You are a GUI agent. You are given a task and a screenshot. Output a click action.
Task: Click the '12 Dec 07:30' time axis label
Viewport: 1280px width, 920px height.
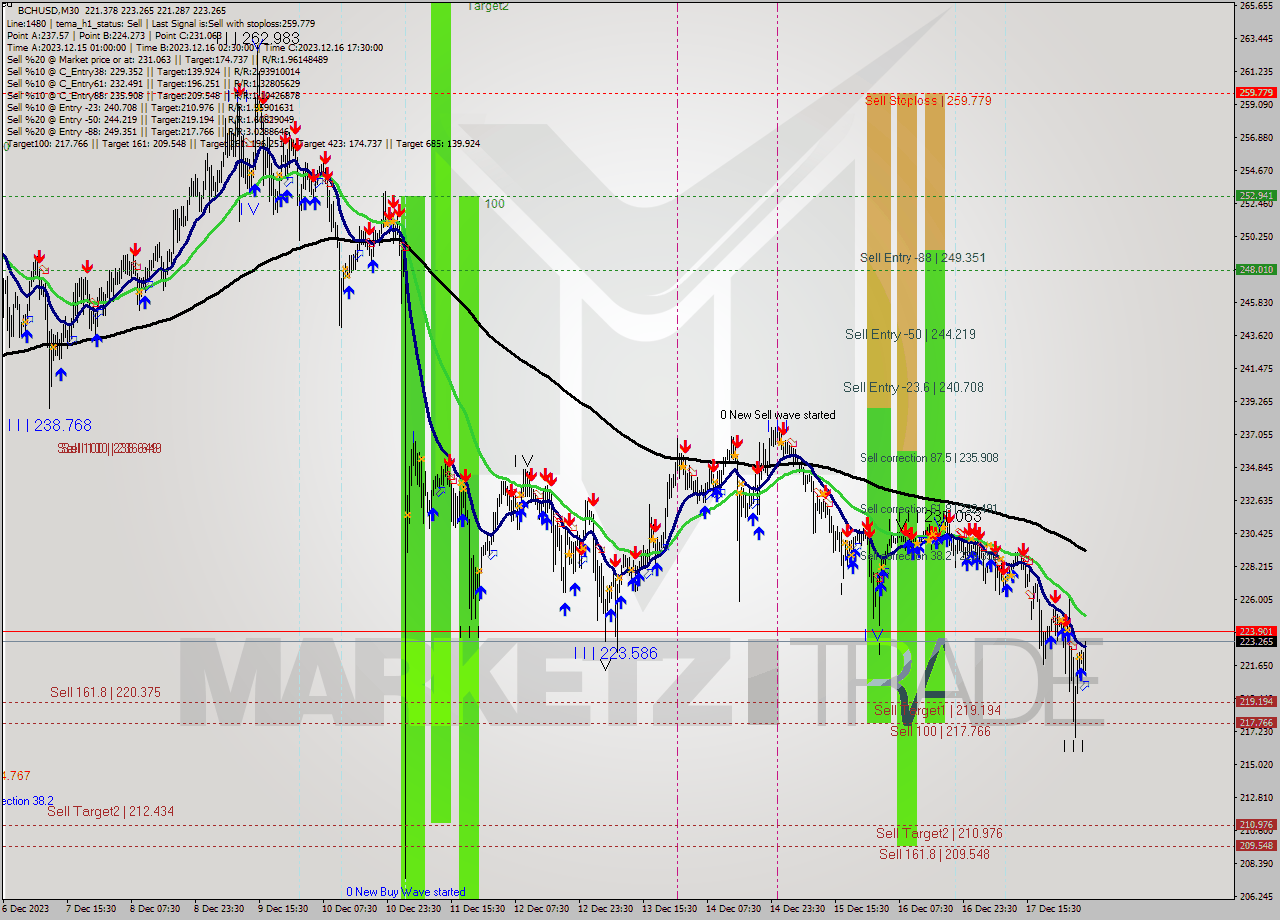click(x=540, y=909)
